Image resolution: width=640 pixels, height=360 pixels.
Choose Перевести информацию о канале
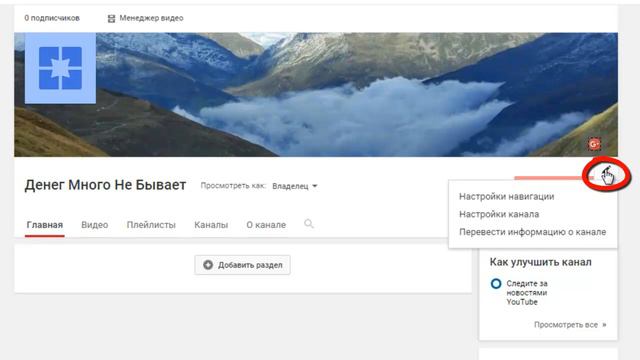[x=532, y=232]
